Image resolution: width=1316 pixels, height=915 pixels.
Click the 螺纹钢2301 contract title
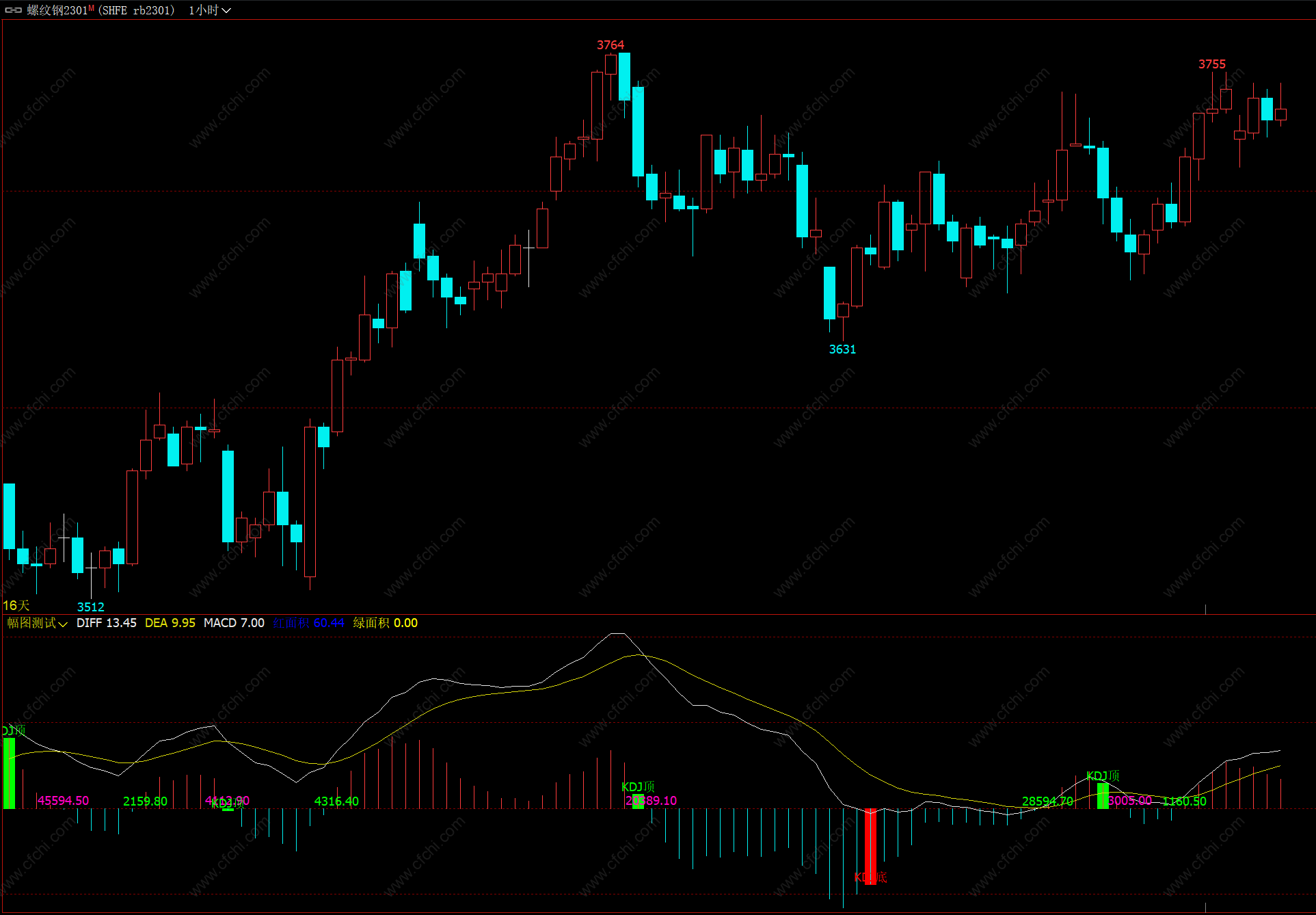(57, 10)
